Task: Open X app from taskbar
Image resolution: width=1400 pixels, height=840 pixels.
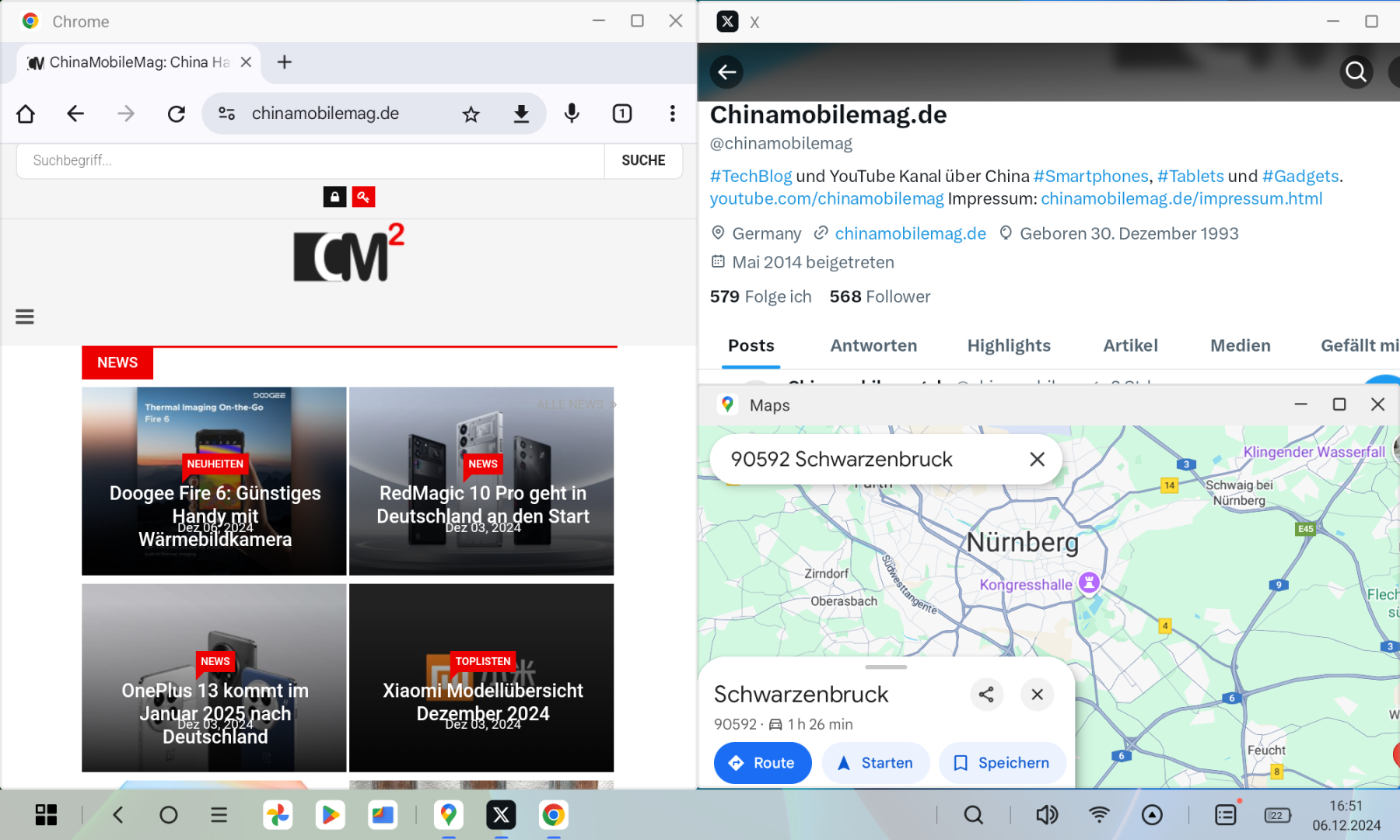Action: (x=501, y=815)
